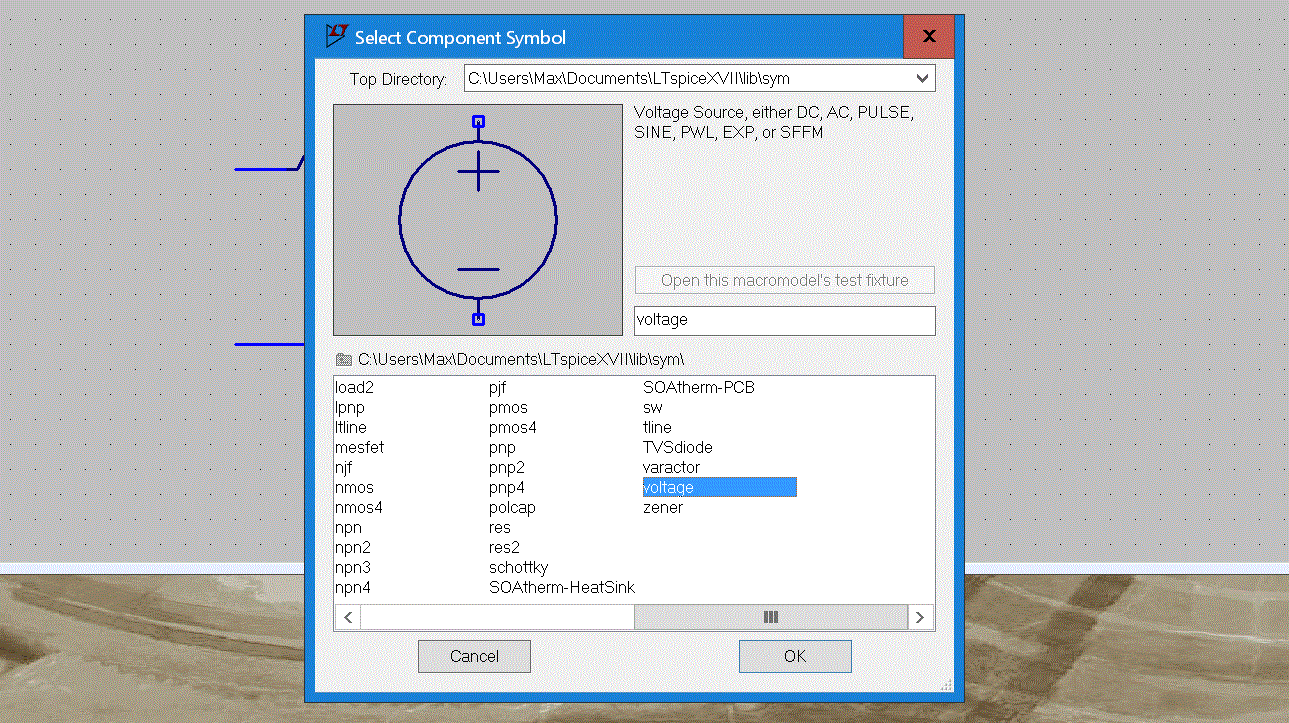The width and height of the screenshot is (1289, 723).
Task: Click the LTspice logo in title bar
Action: [336, 37]
